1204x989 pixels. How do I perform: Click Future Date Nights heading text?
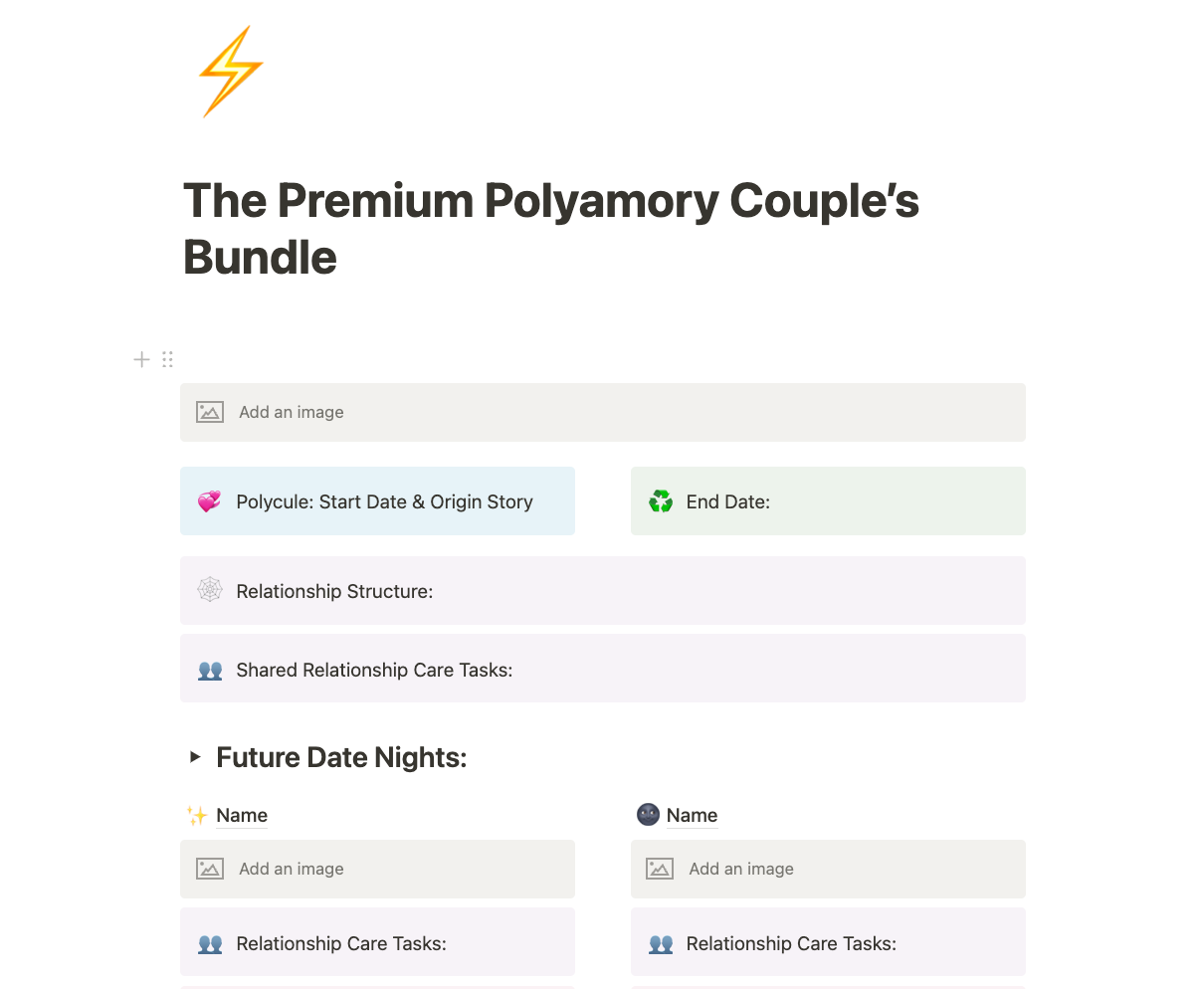(x=341, y=757)
